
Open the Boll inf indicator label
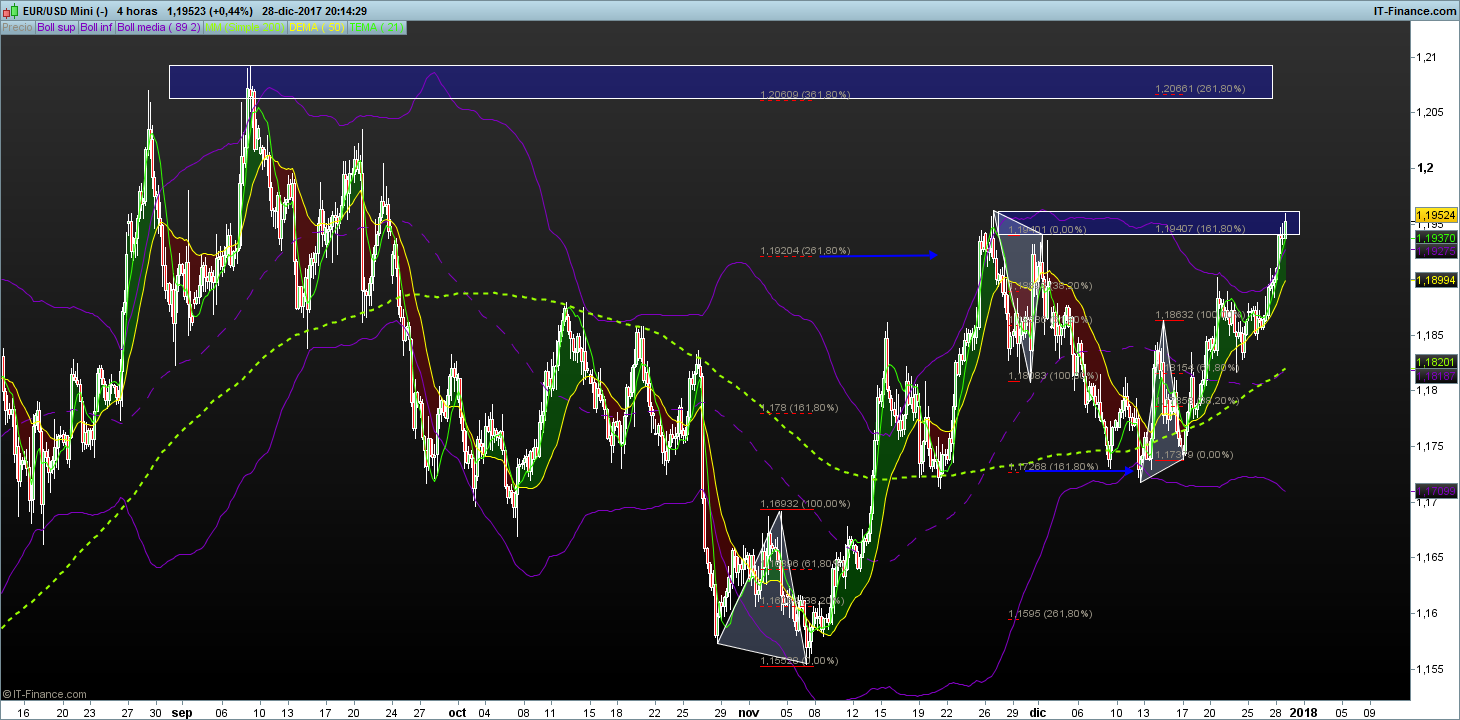pos(97,27)
